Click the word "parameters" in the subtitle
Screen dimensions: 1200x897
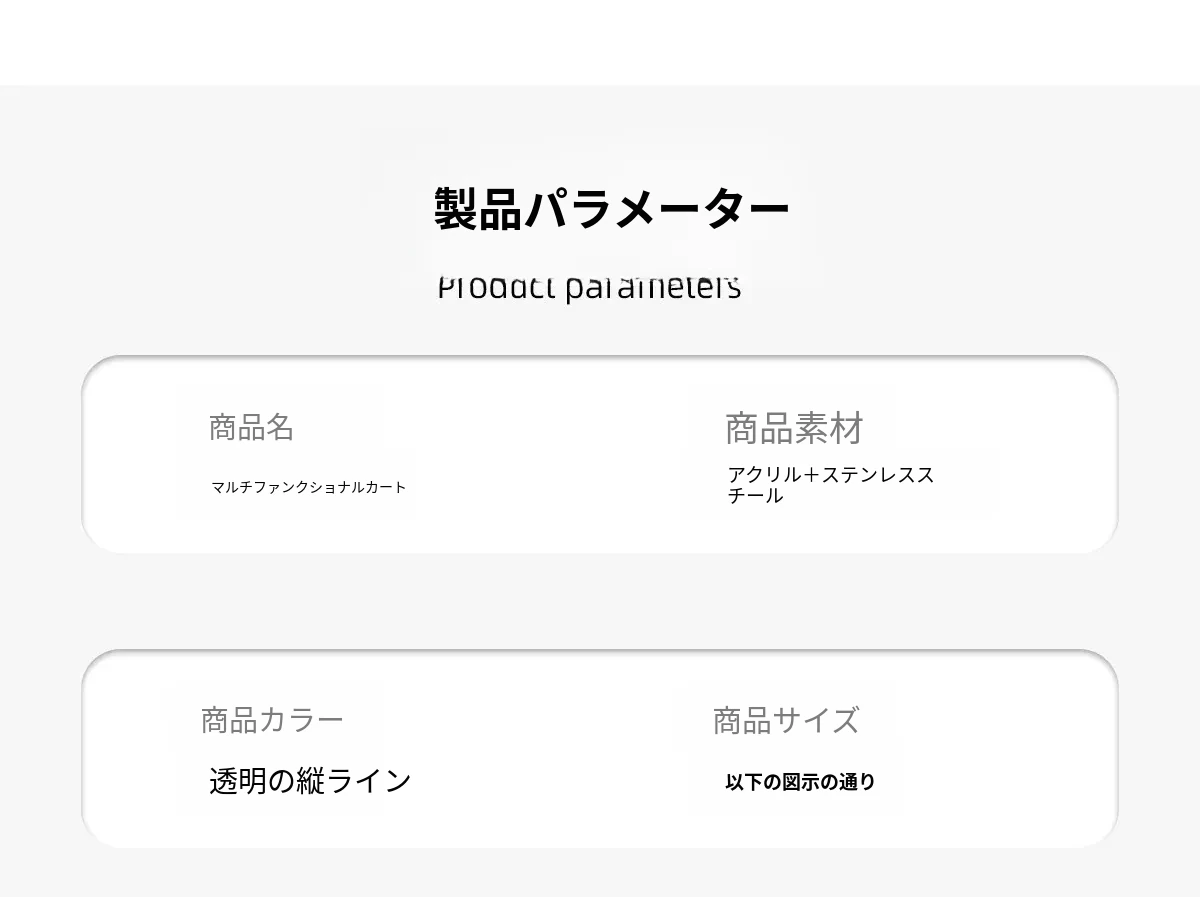click(x=652, y=288)
